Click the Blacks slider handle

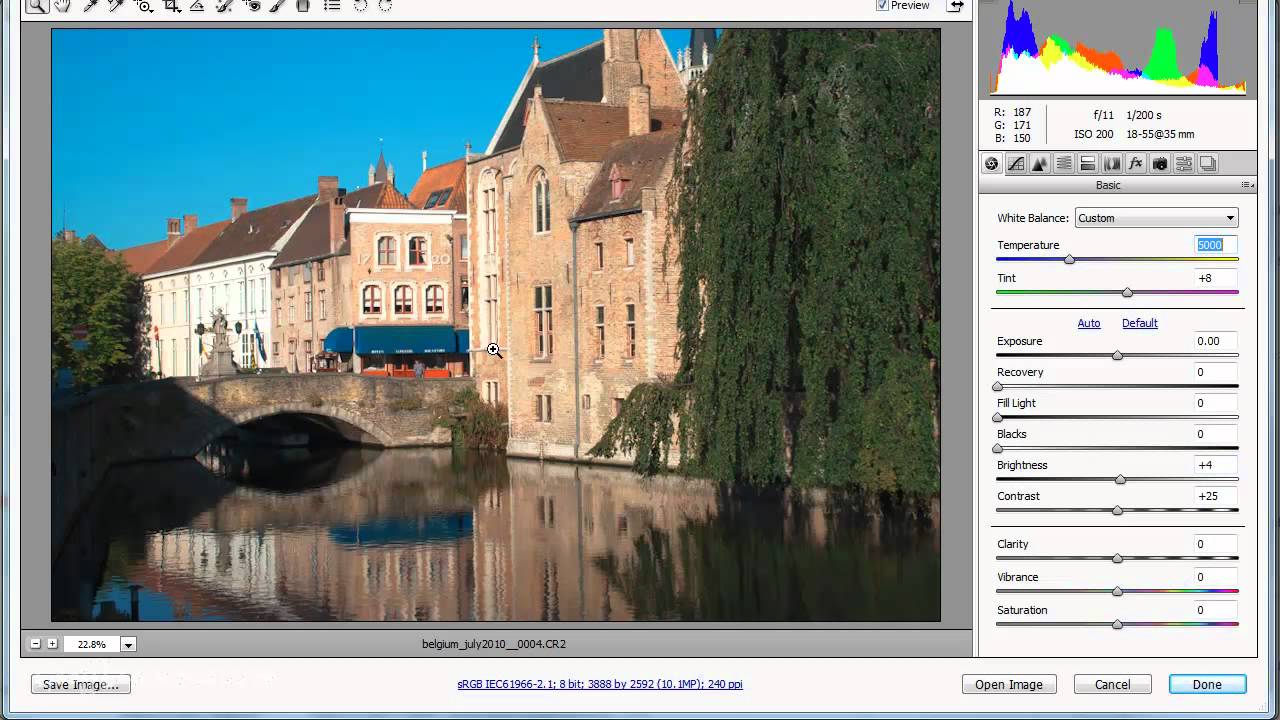[997, 449]
